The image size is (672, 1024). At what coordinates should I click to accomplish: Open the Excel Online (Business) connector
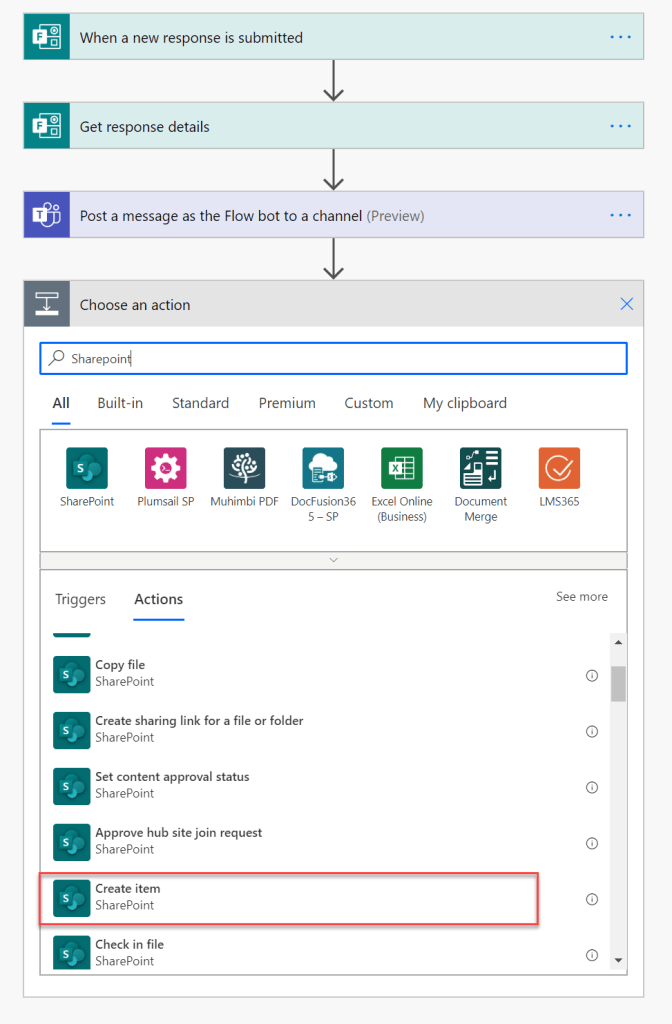tap(402, 468)
